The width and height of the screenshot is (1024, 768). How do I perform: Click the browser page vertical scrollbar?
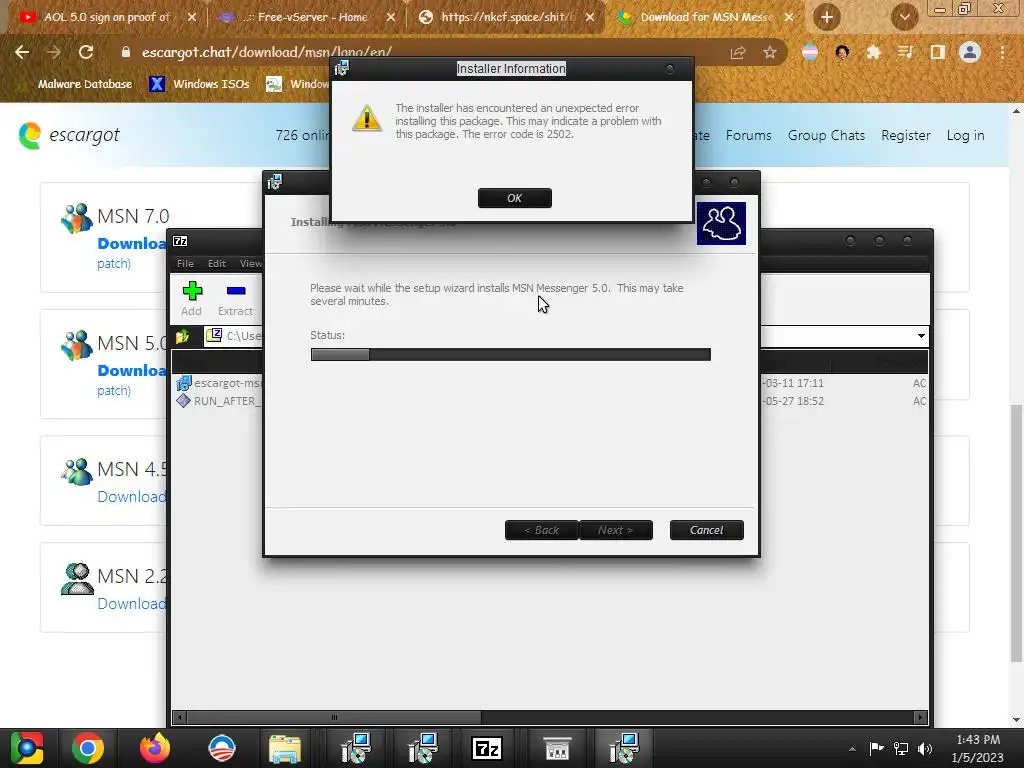click(1016, 532)
